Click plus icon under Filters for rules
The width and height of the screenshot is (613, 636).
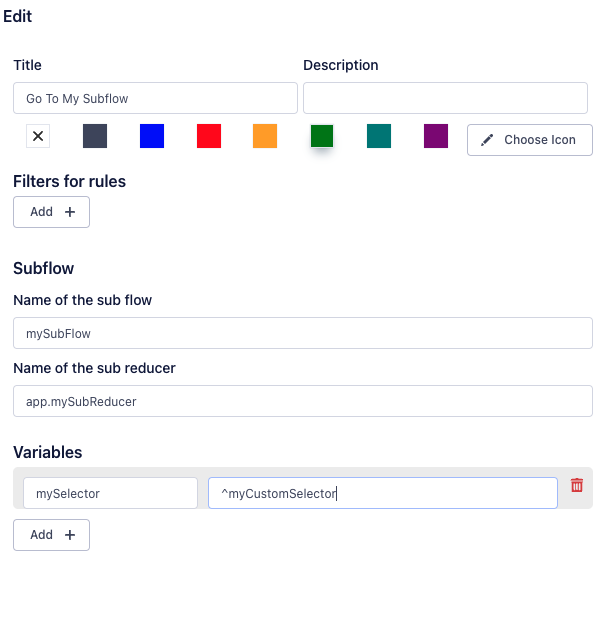(69, 212)
